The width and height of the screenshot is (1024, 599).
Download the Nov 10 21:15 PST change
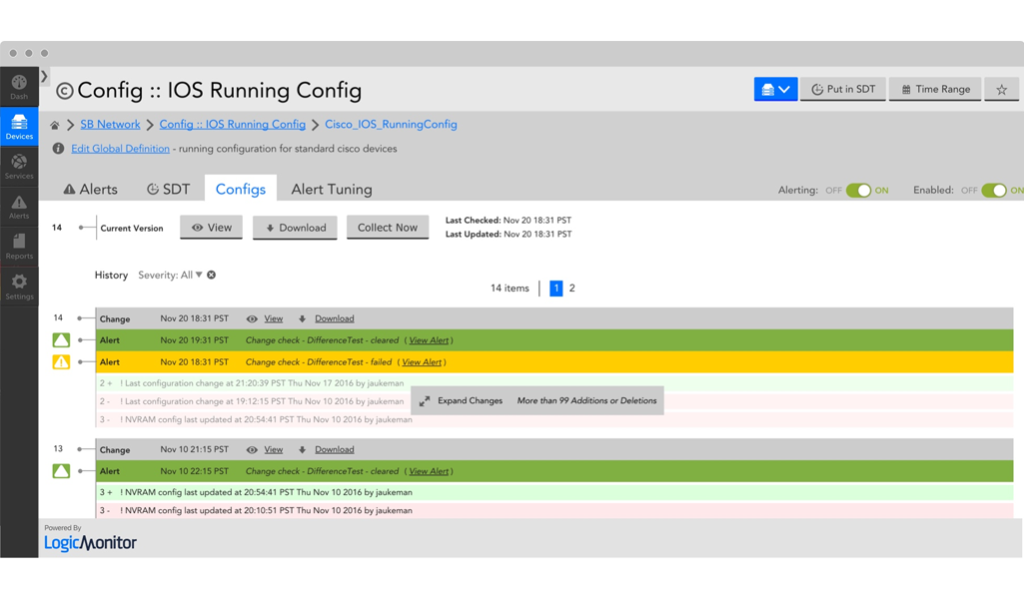[x=334, y=449]
